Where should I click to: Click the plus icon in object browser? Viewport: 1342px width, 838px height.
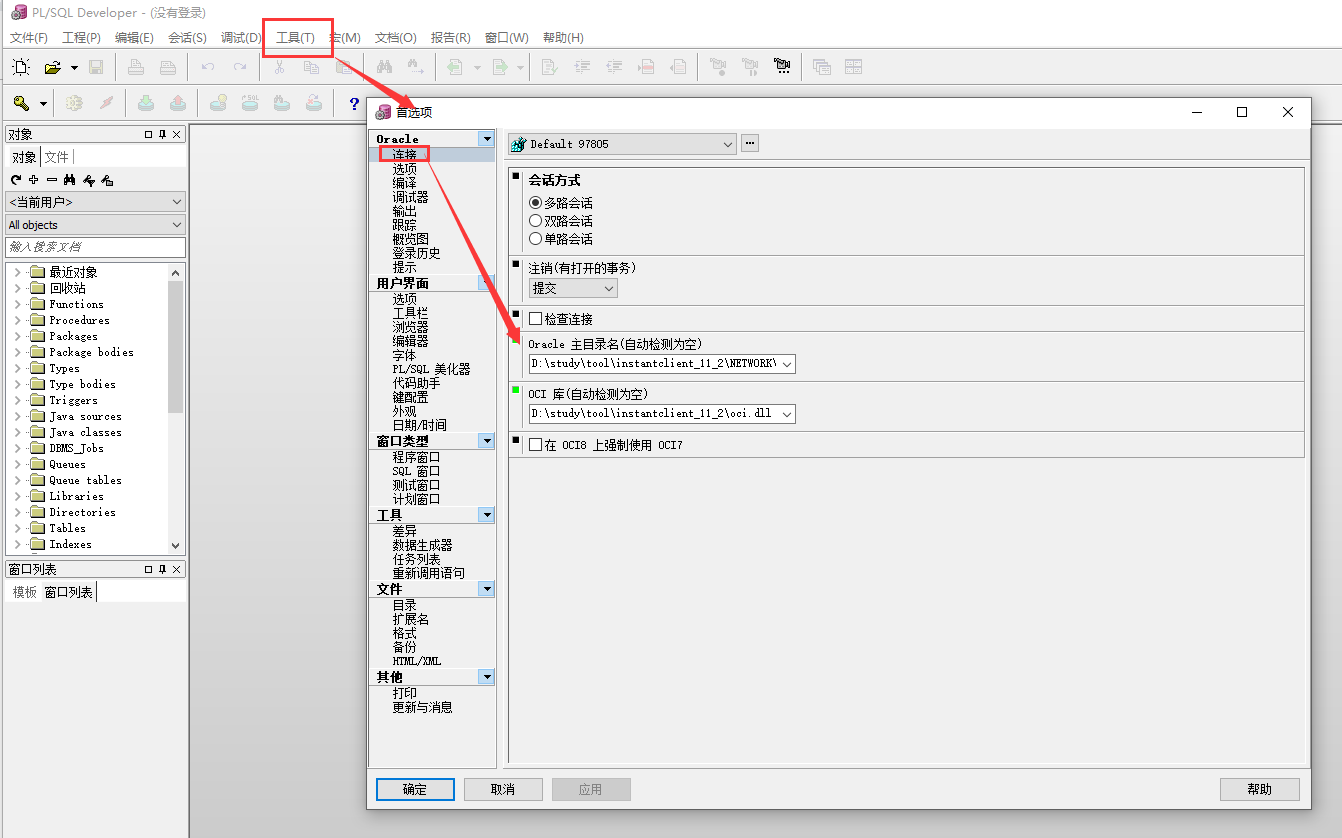34,180
